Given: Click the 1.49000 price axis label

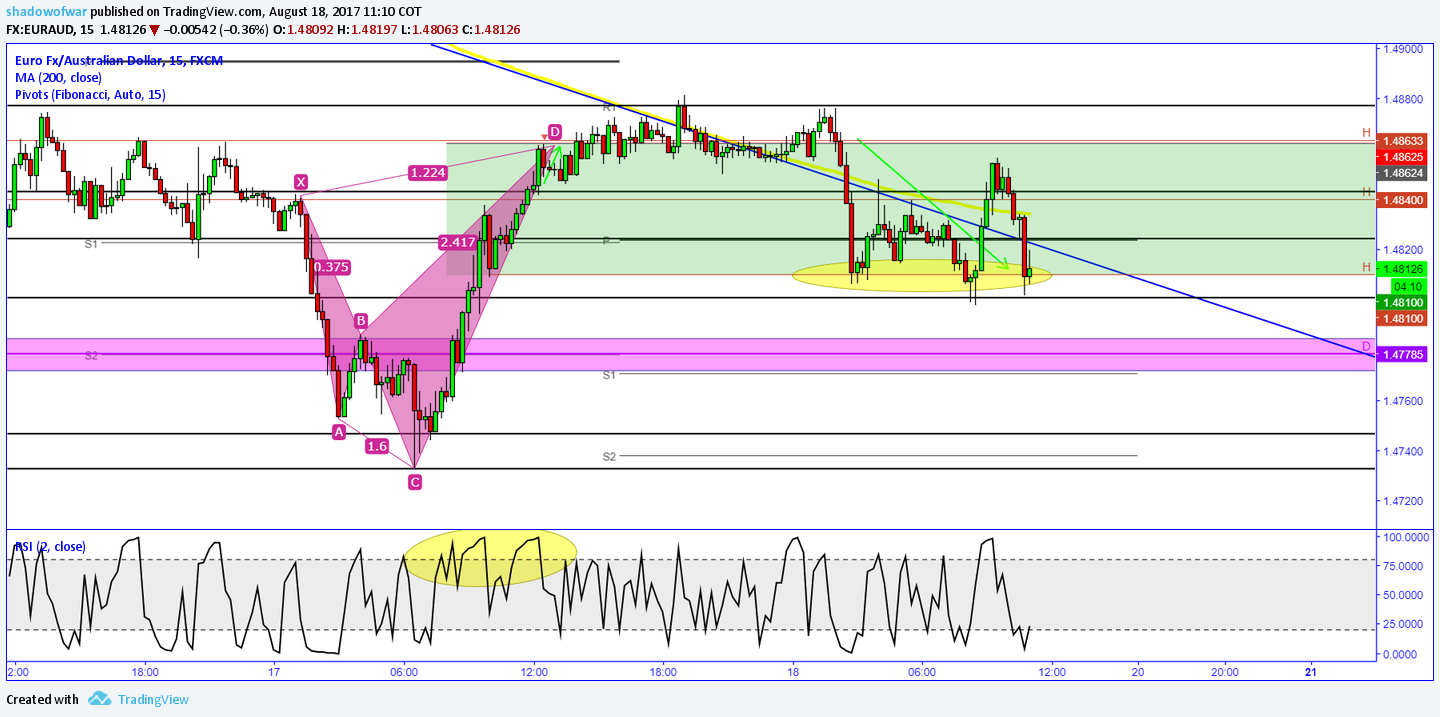Looking at the screenshot, I should (1404, 48).
